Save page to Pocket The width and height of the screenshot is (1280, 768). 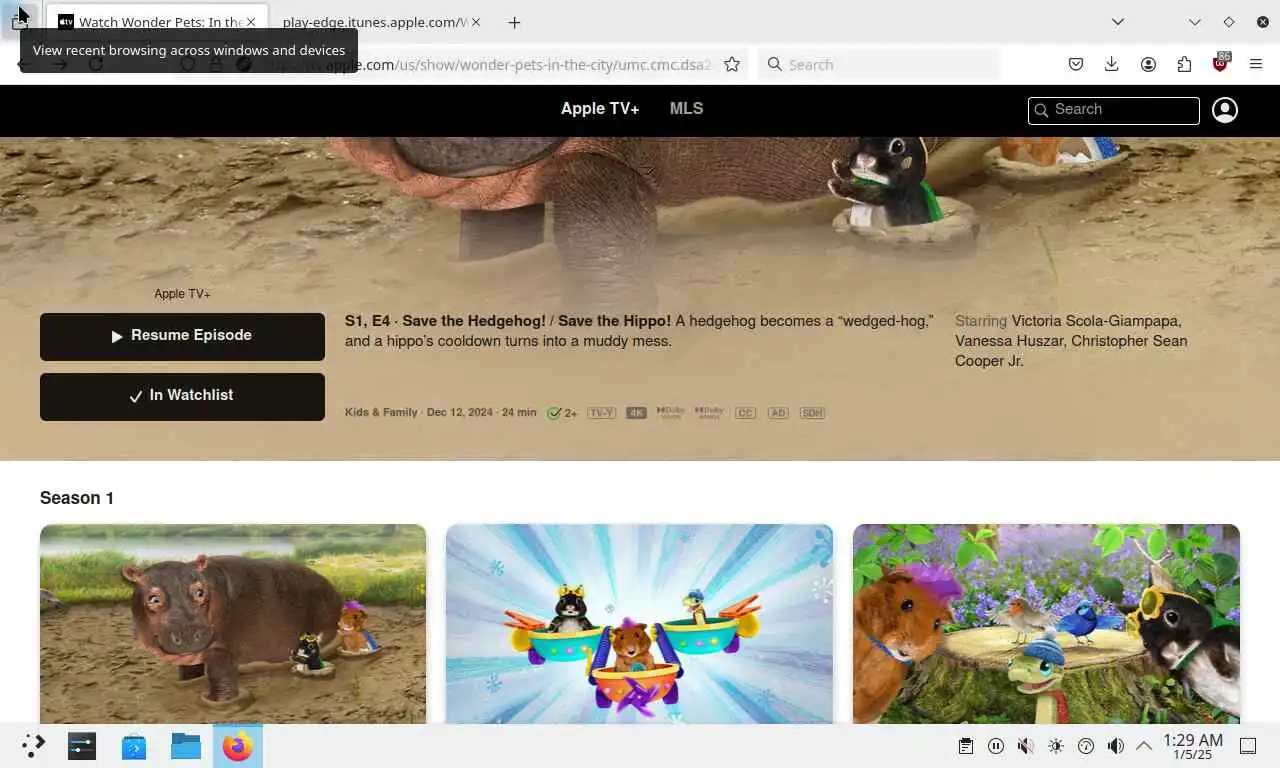pos(1076,64)
